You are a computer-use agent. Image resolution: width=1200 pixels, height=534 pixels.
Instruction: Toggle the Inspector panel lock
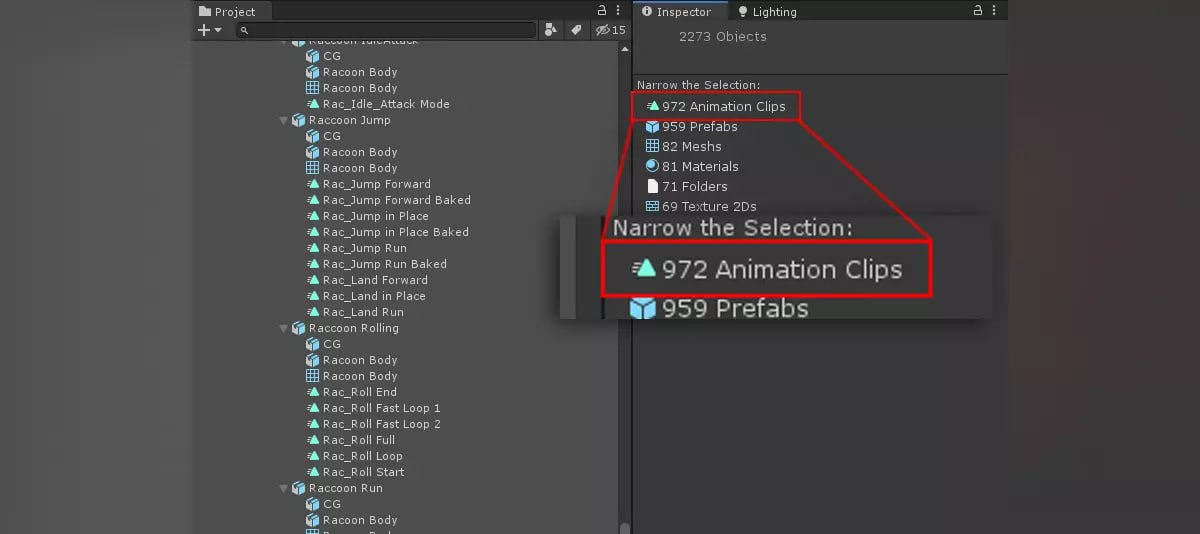pos(978,11)
